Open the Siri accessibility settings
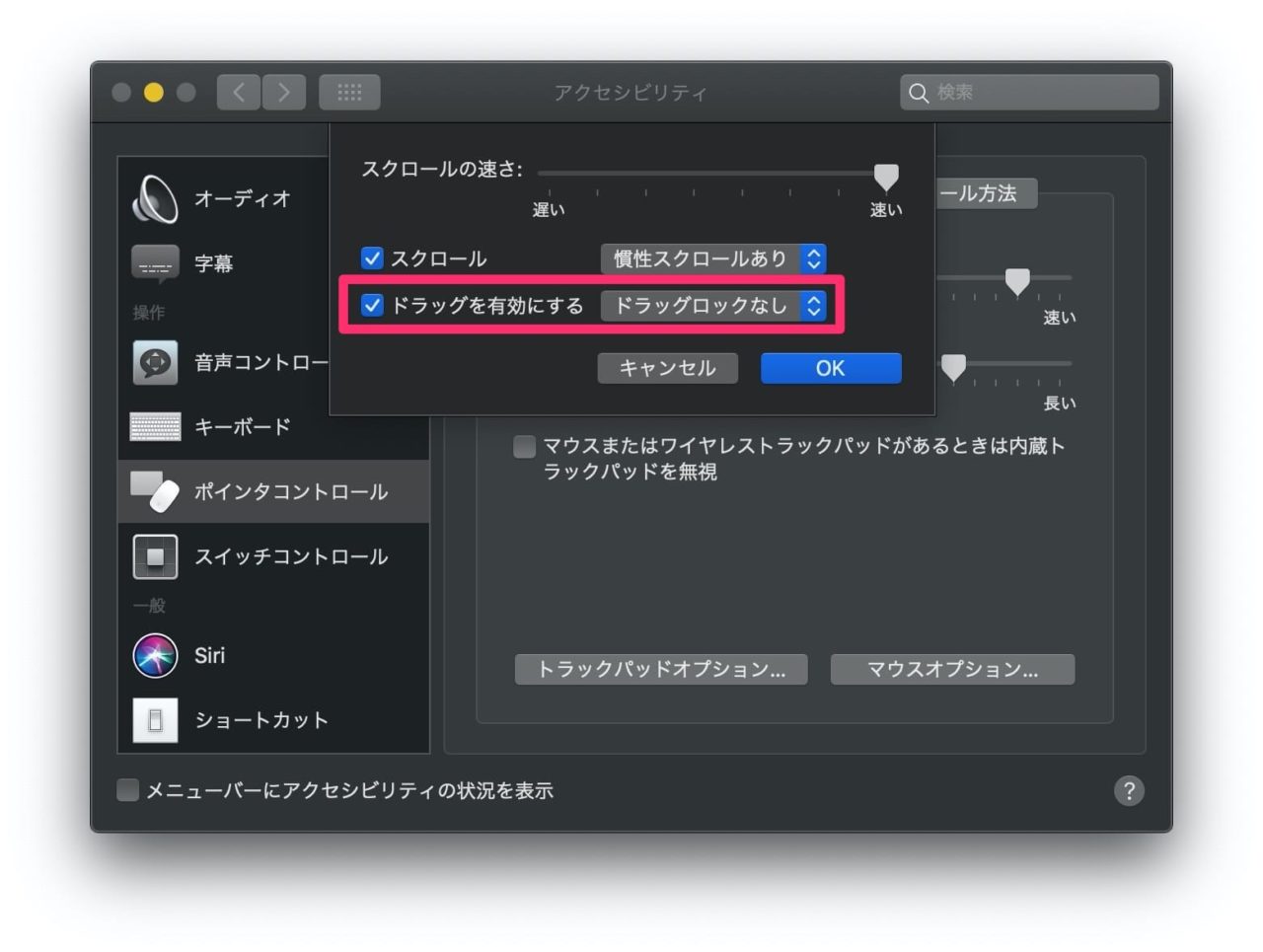1263x952 pixels. (x=209, y=655)
